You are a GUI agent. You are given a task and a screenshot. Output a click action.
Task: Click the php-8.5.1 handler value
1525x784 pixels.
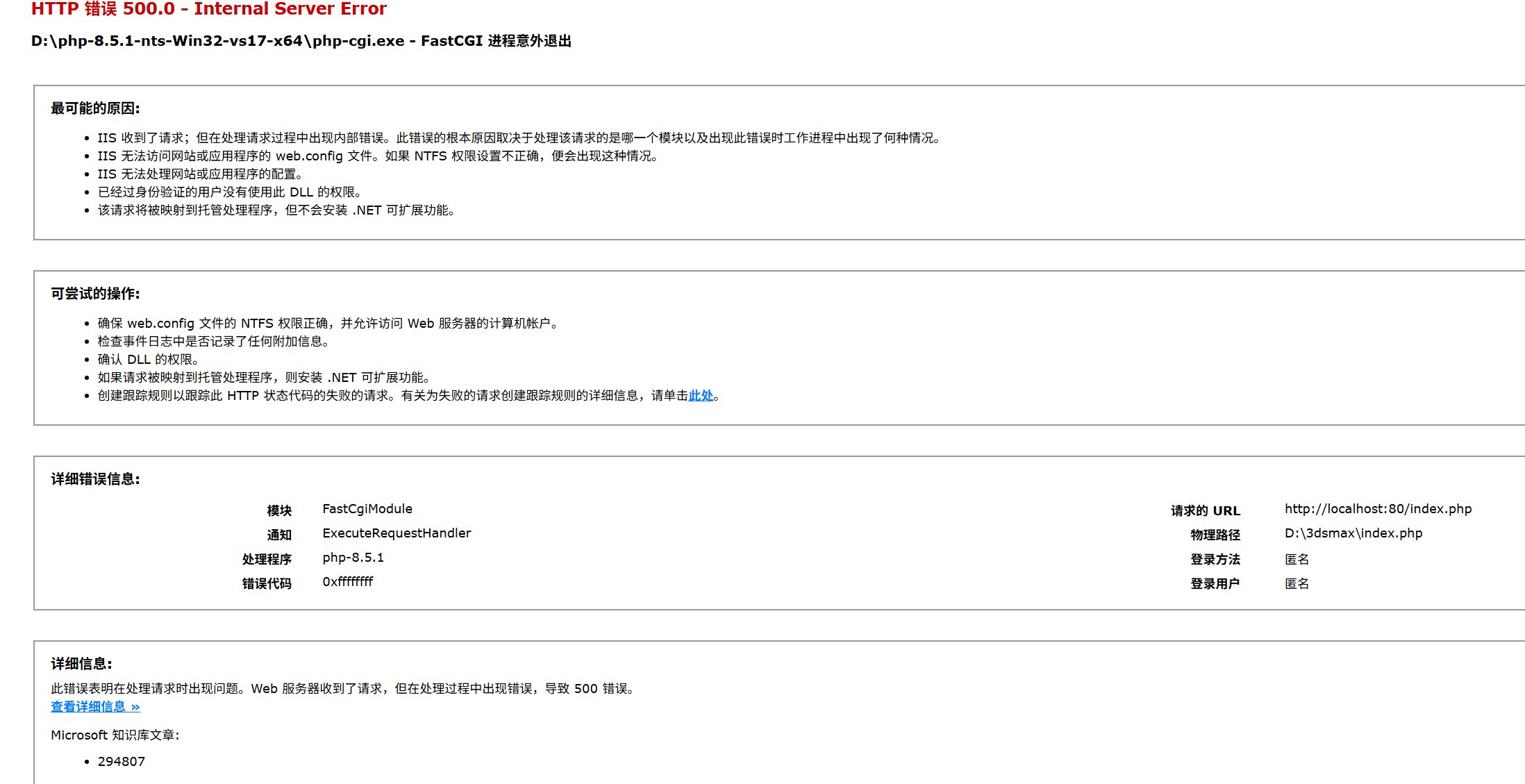tap(353, 558)
